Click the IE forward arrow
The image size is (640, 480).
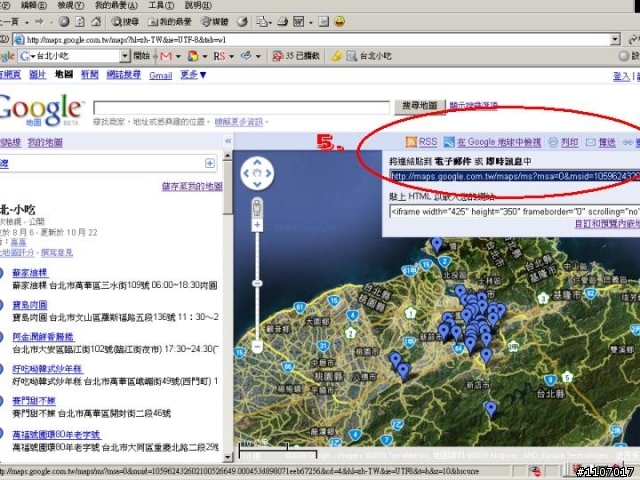(x=40, y=22)
